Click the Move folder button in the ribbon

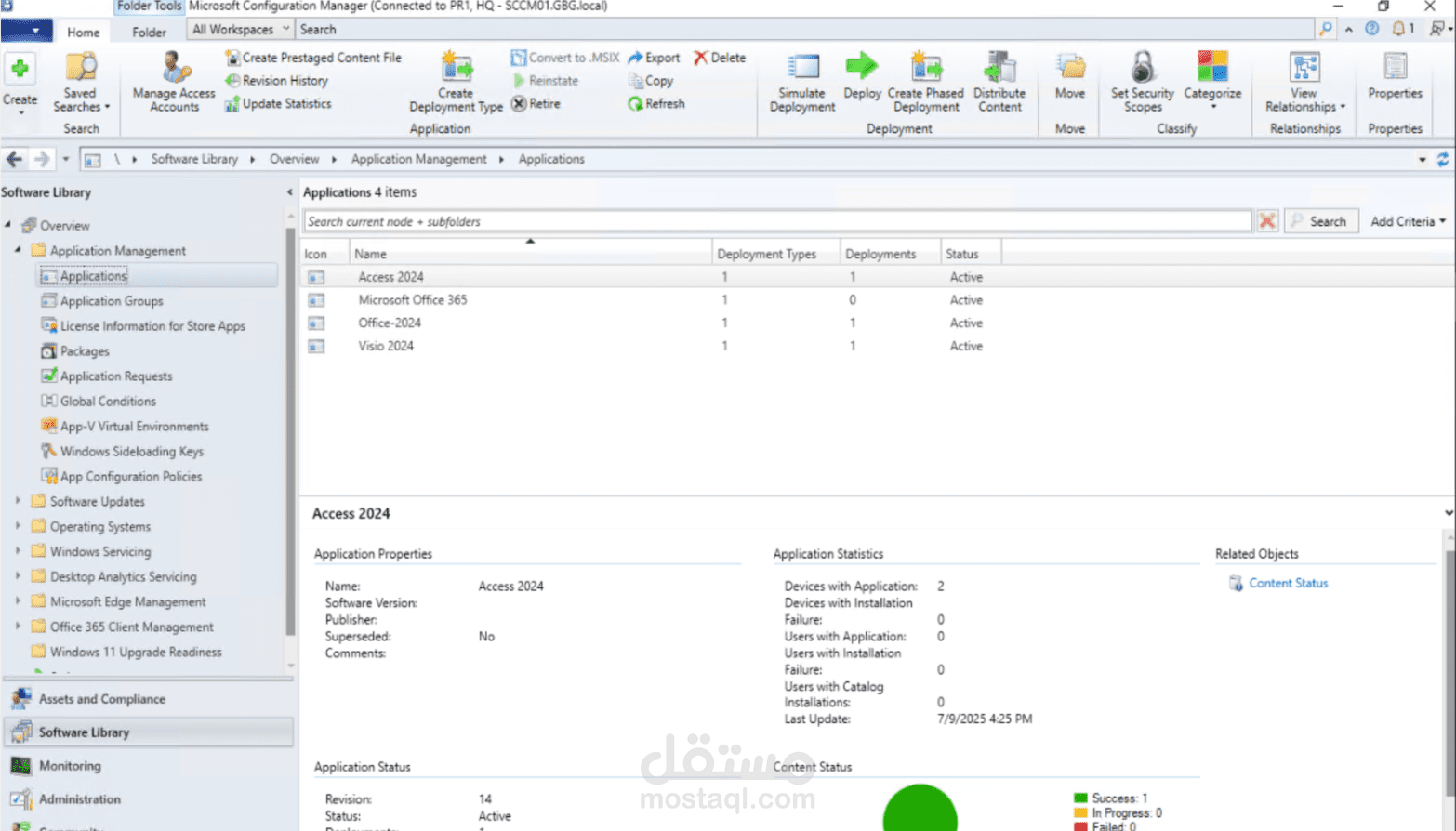[x=1070, y=76]
